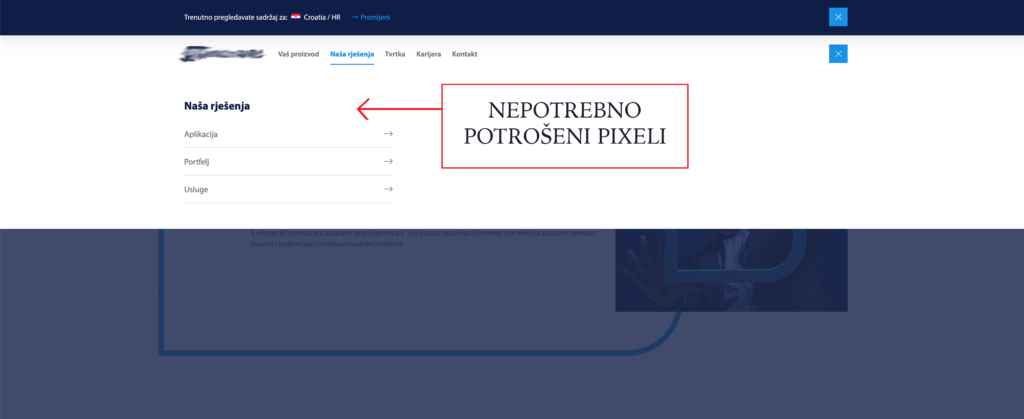
Task: Open the Usluge label
Action: [196, 189]
